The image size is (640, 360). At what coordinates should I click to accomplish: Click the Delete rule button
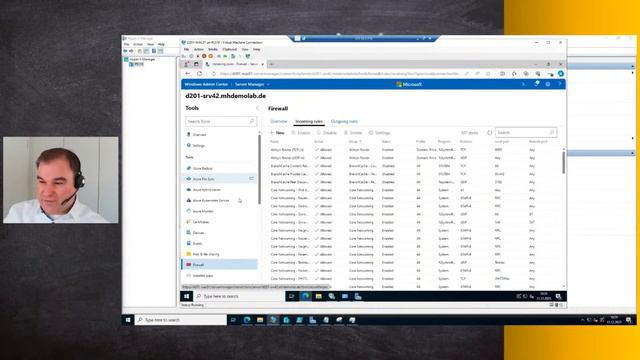353,133
